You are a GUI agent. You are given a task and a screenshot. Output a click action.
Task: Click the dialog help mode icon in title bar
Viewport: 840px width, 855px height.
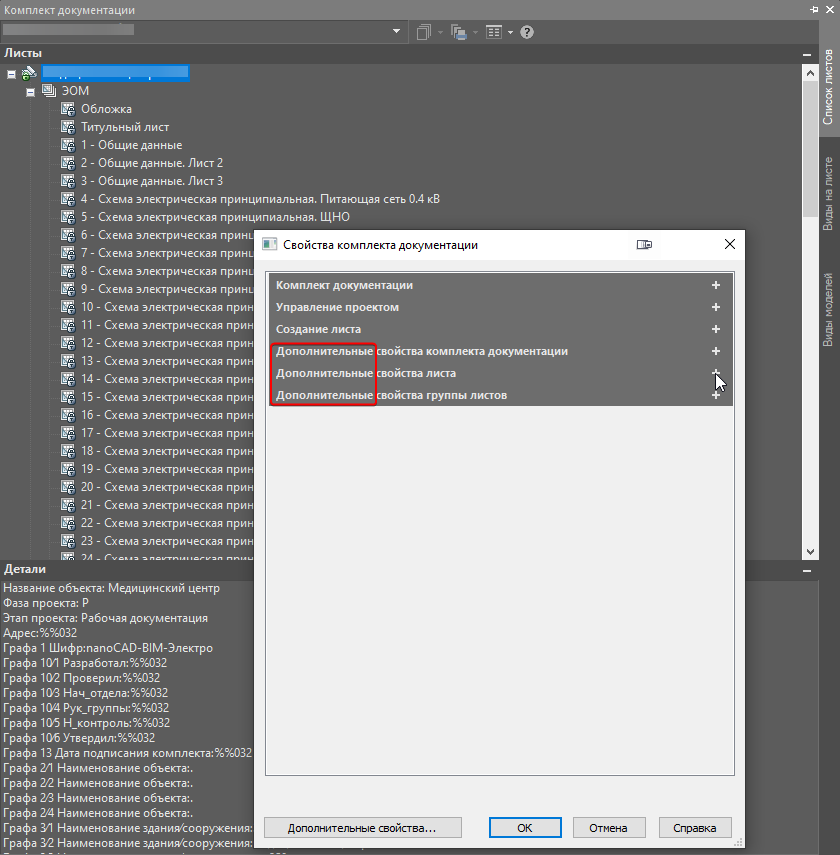pyautogui.click(x=644, y=245)
